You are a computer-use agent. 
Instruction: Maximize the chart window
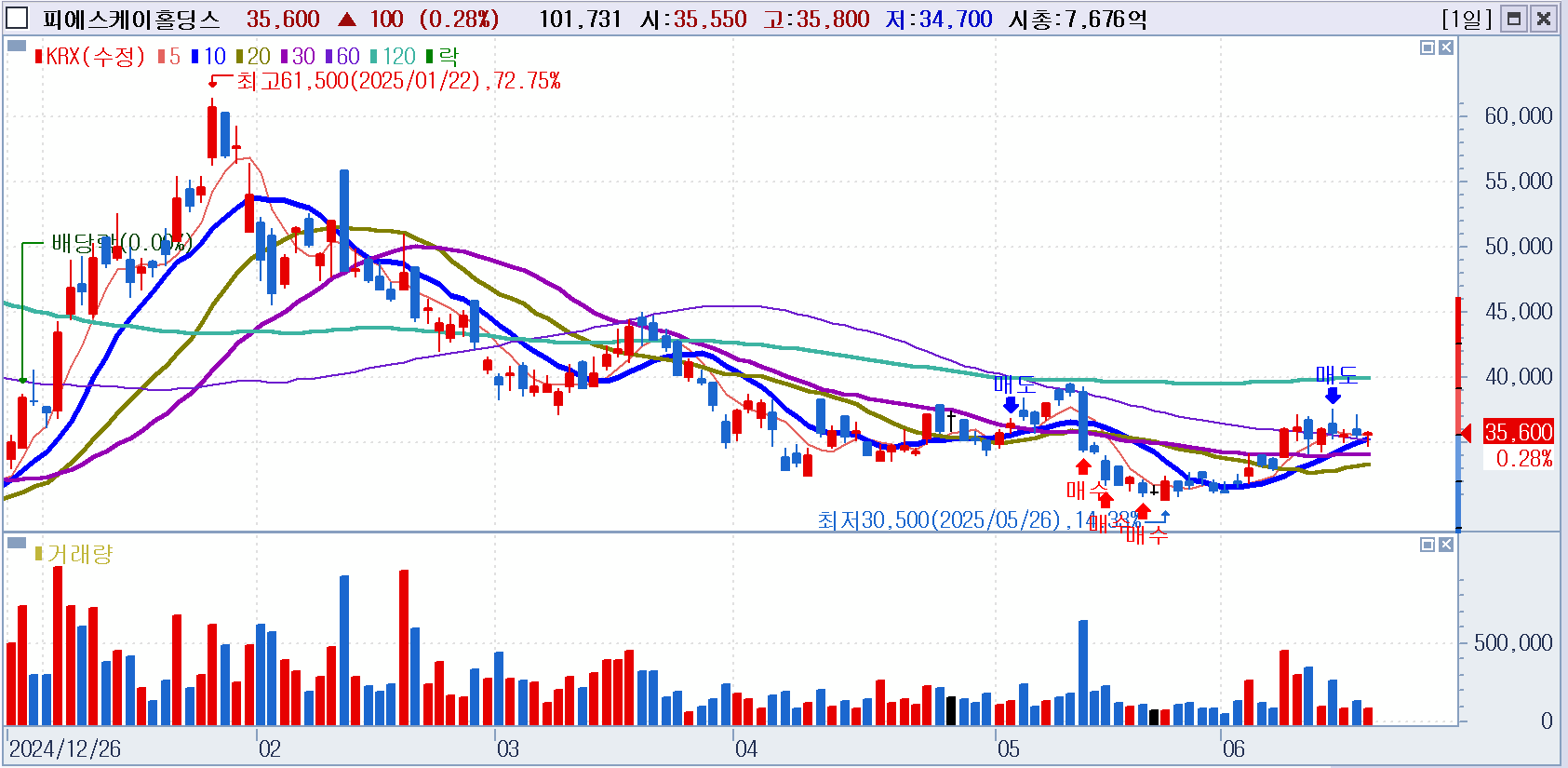(1514, 19)
